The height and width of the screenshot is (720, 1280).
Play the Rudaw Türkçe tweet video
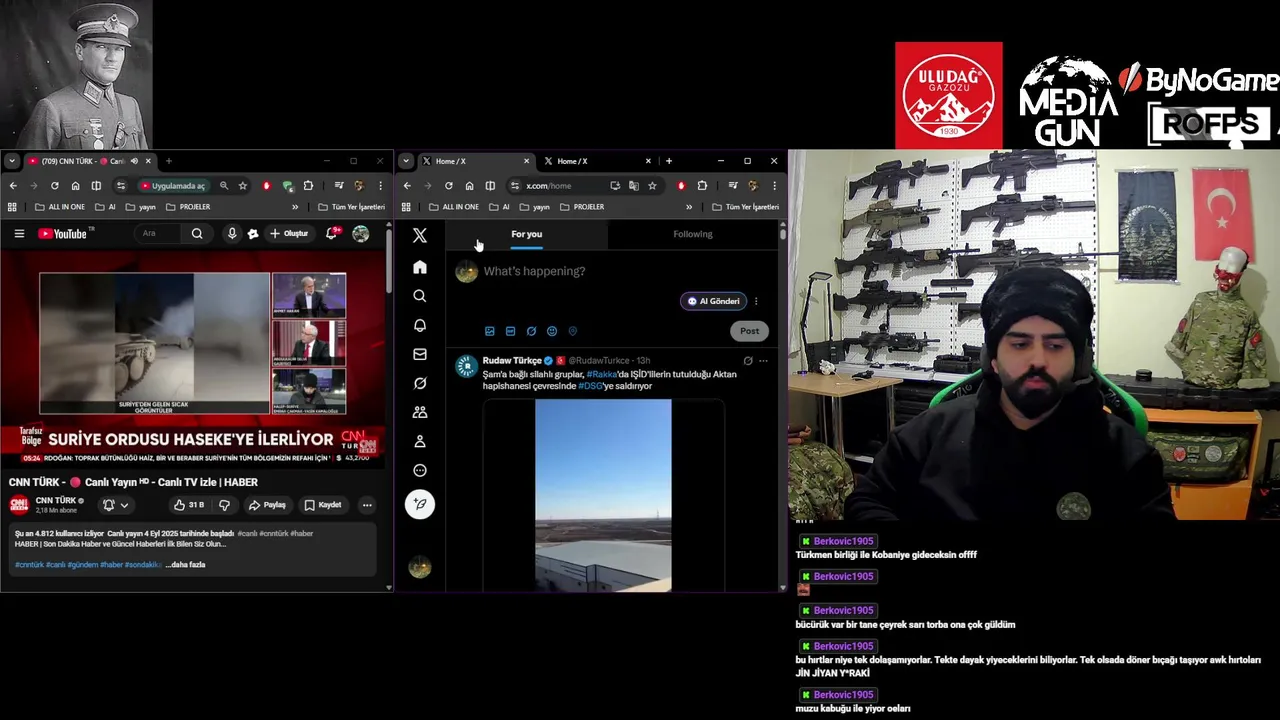tap(603, 495)
